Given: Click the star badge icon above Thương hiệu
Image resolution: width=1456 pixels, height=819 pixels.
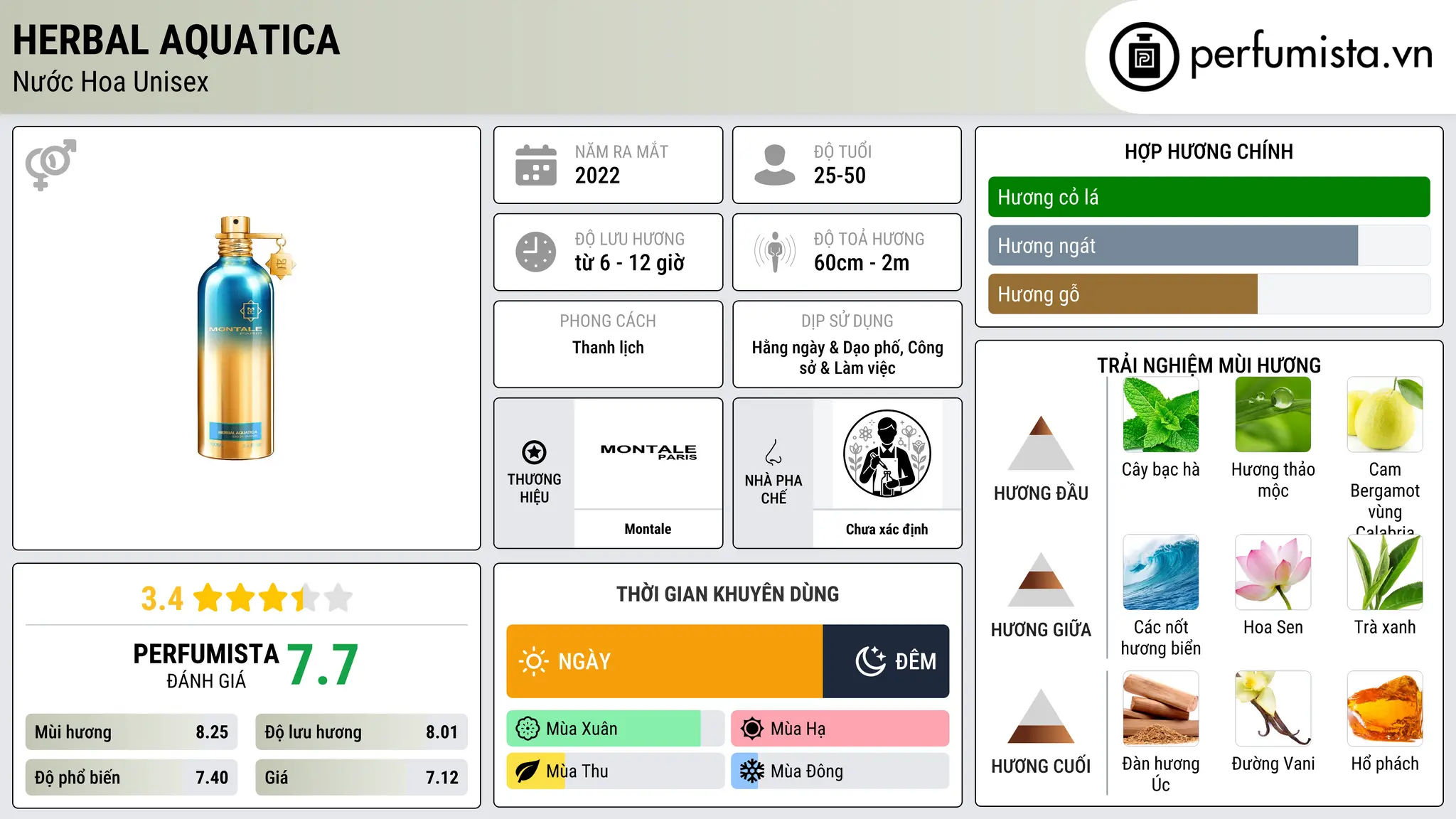Looking at the screenshot, I should point(534,452).
